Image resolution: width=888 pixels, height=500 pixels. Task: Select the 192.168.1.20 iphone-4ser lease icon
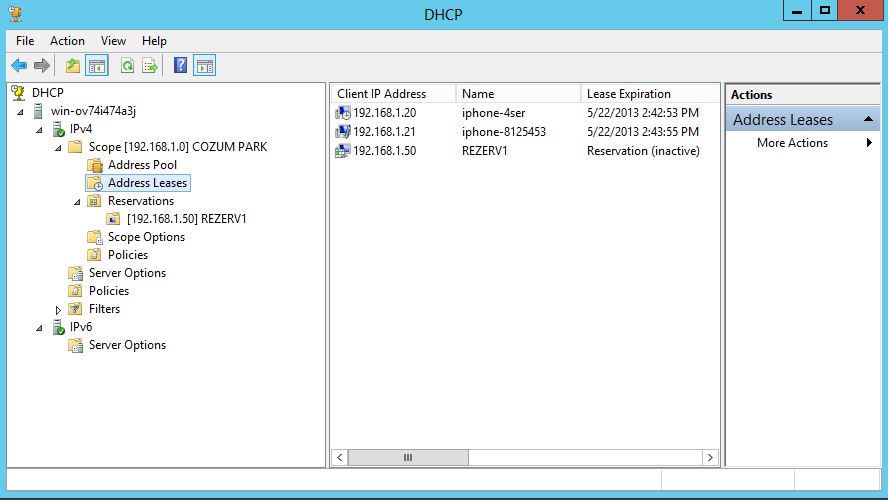coord(343,113)
